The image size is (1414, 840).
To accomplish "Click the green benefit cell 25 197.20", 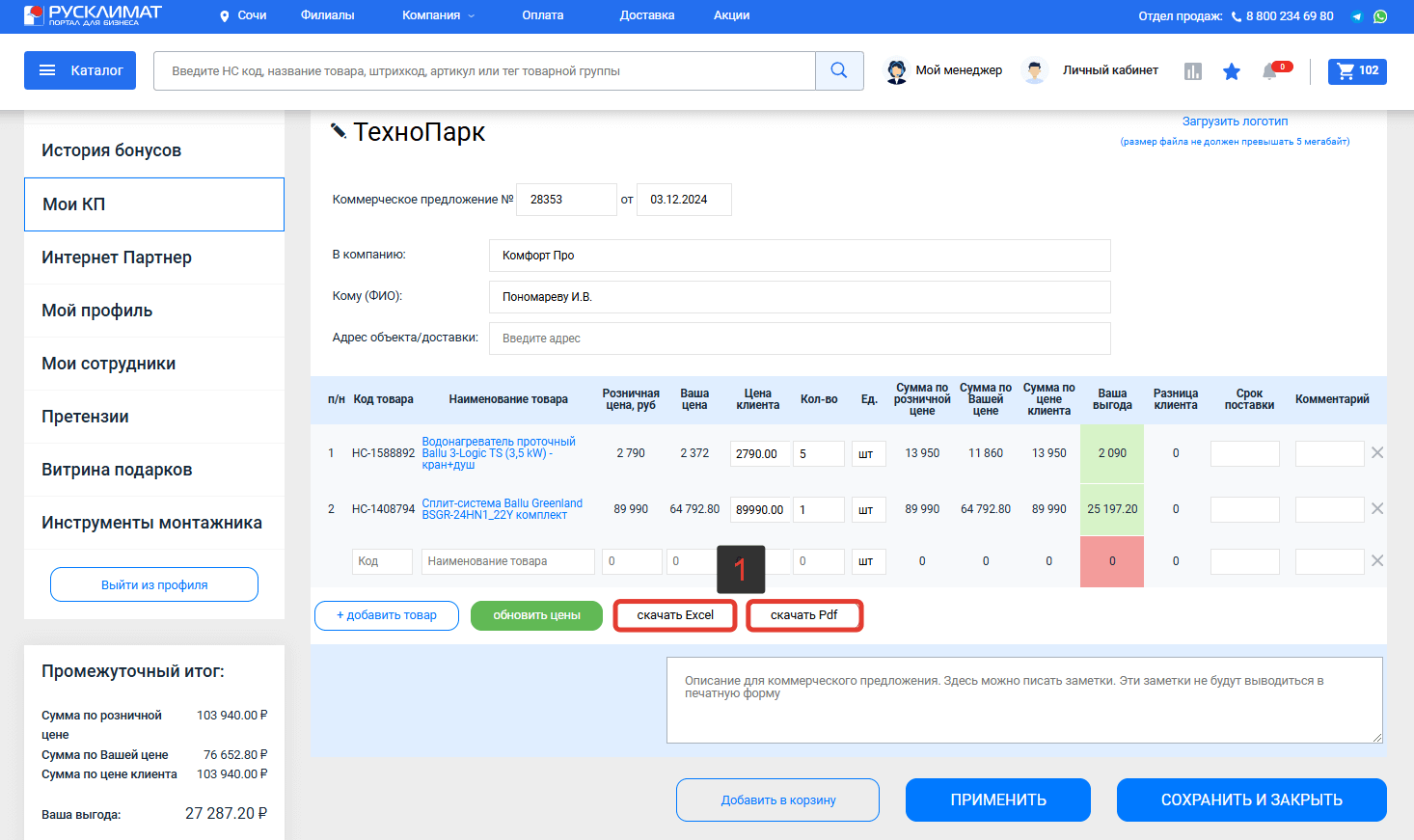I will pyautogui.click(x=1112, y=509).
